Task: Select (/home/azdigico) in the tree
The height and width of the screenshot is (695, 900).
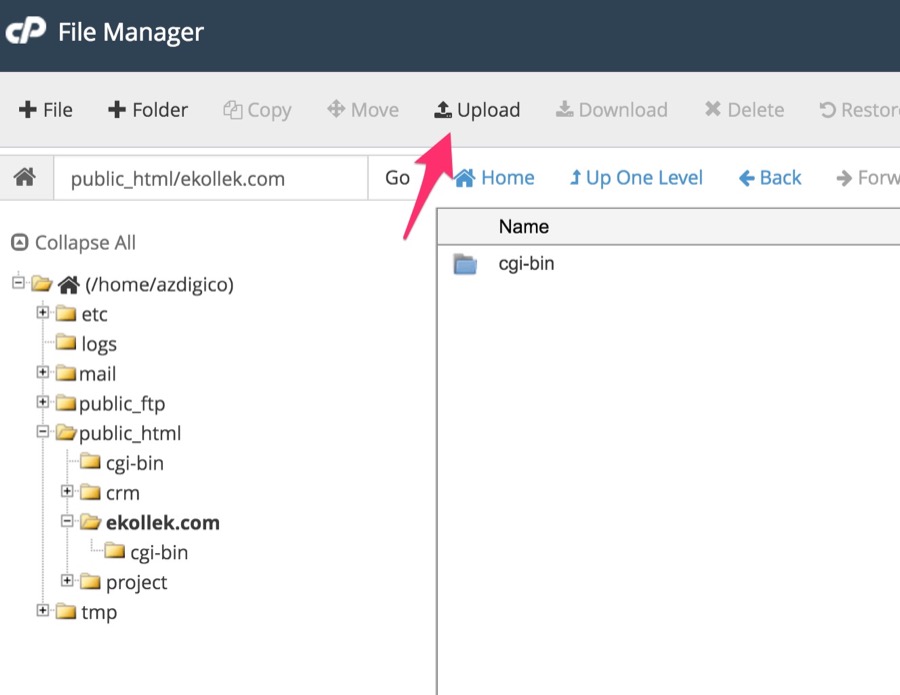Action: tap(159, 285)
